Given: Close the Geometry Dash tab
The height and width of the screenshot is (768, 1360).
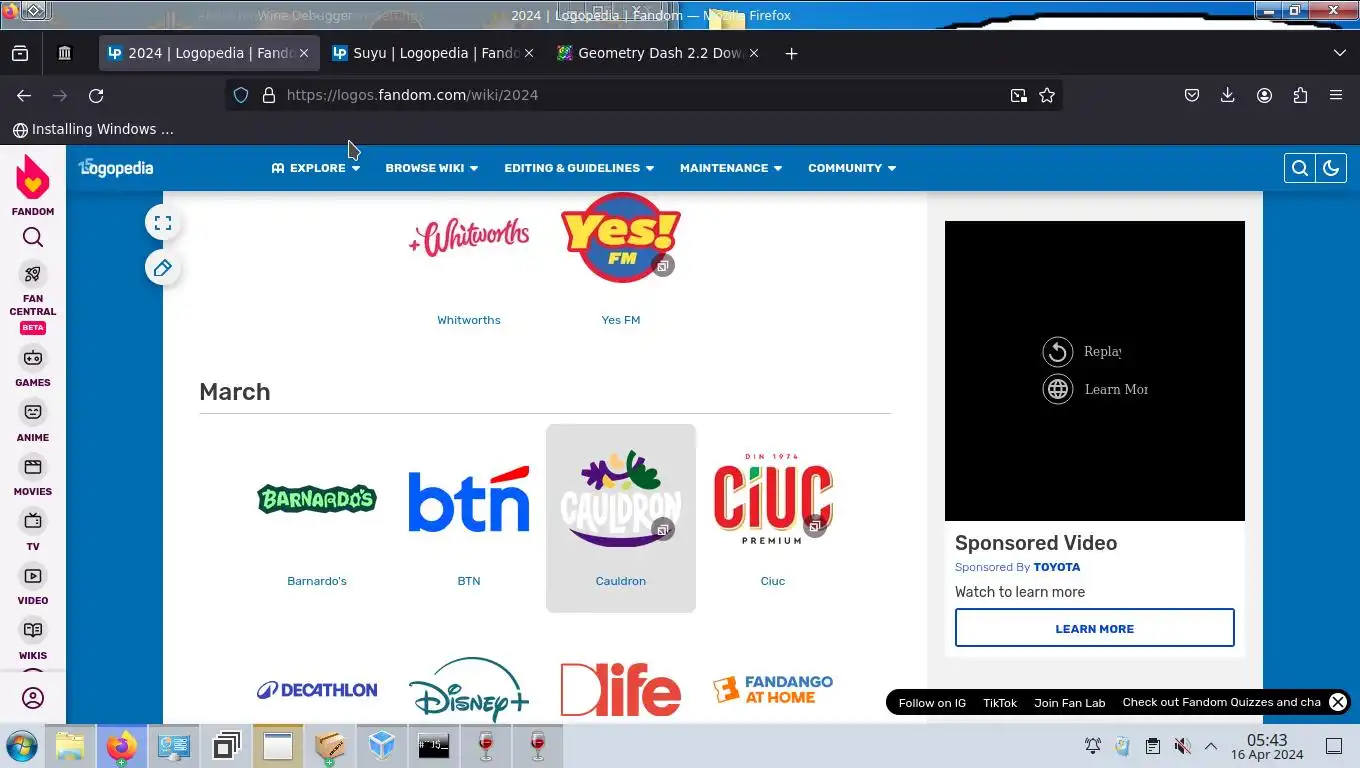Looking at the screenshot, I should point(754,53).
